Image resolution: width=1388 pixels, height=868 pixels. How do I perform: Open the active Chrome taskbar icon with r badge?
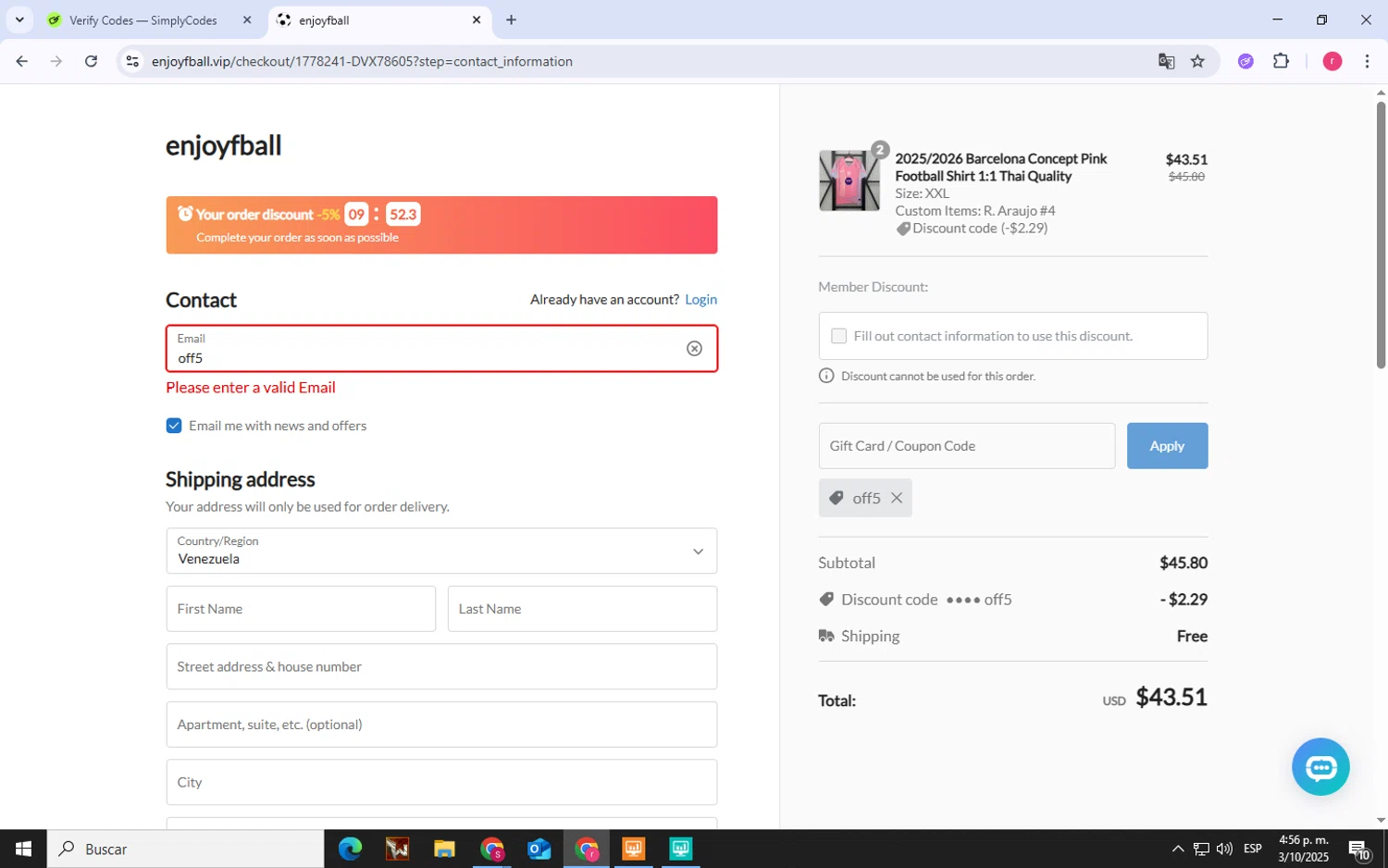587,849
